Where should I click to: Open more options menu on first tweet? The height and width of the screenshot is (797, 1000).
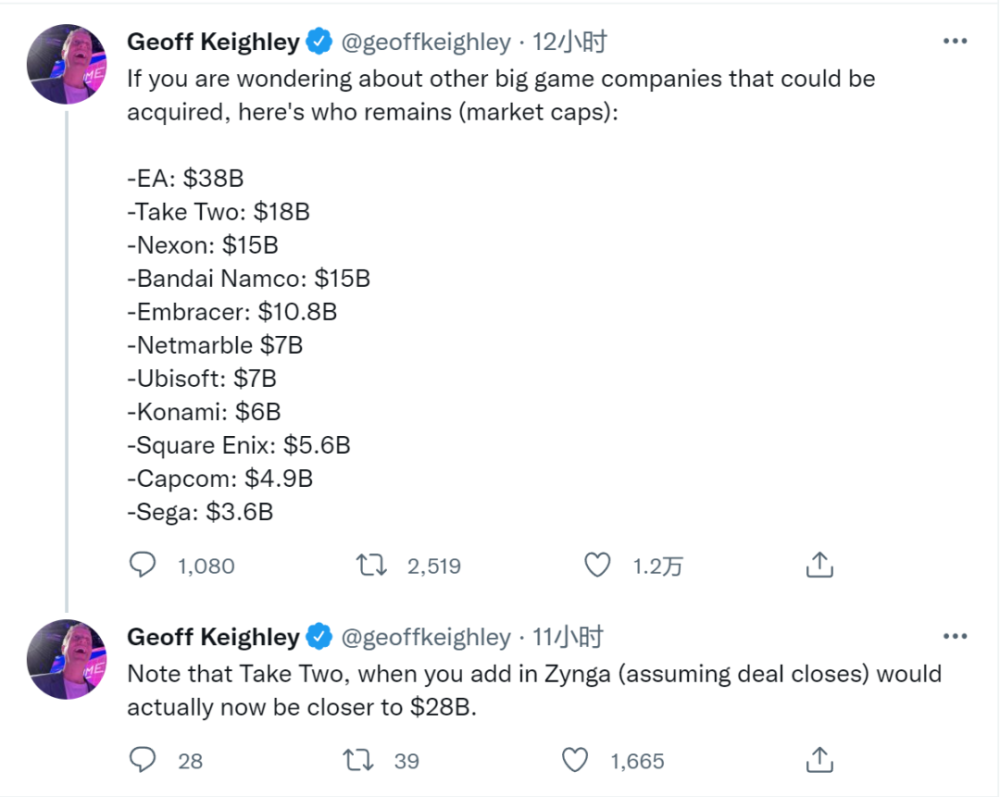click(955, 42)
